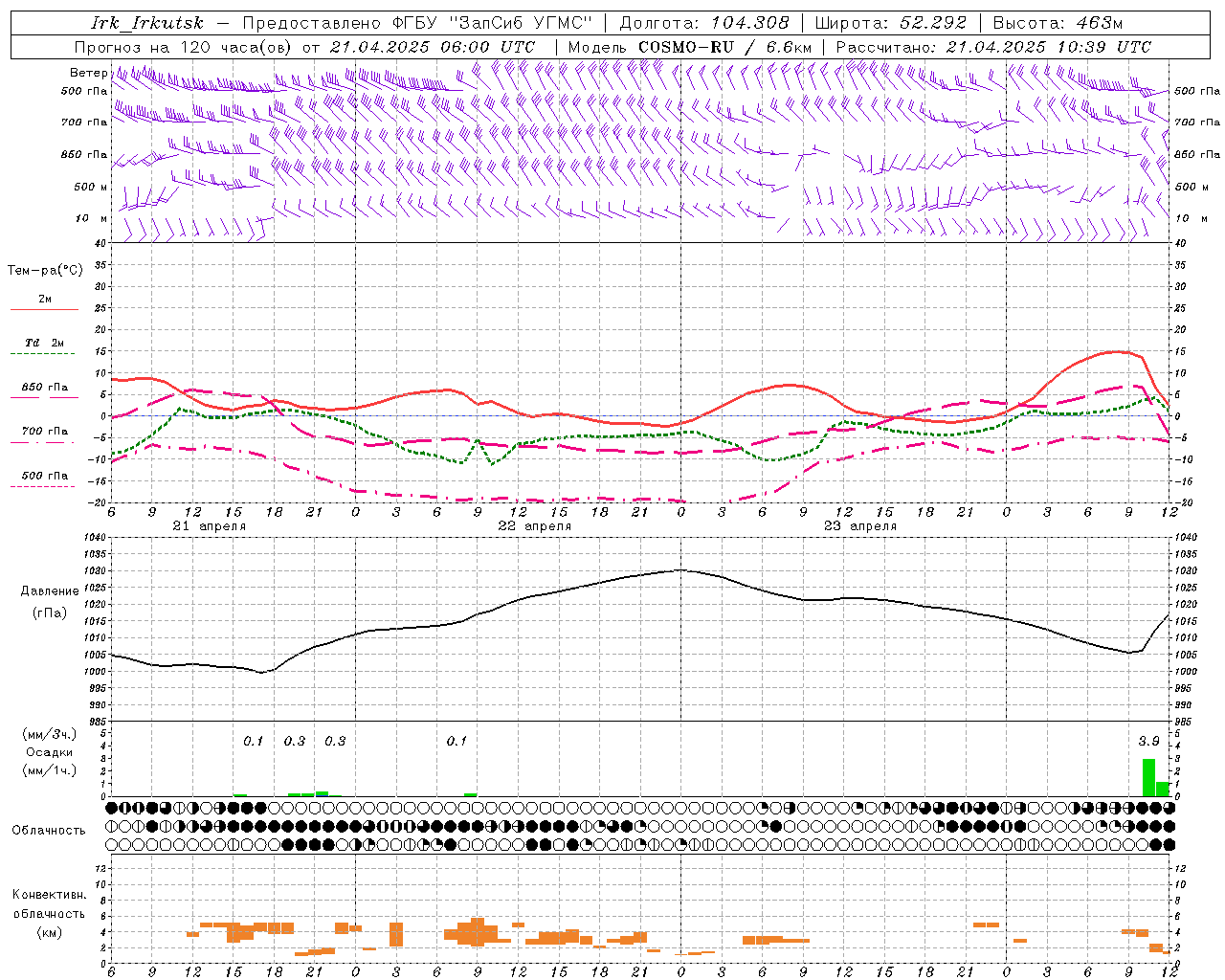Click red solid line sample under "2м" legend
1225x980 pixels.
click(44, 309)
